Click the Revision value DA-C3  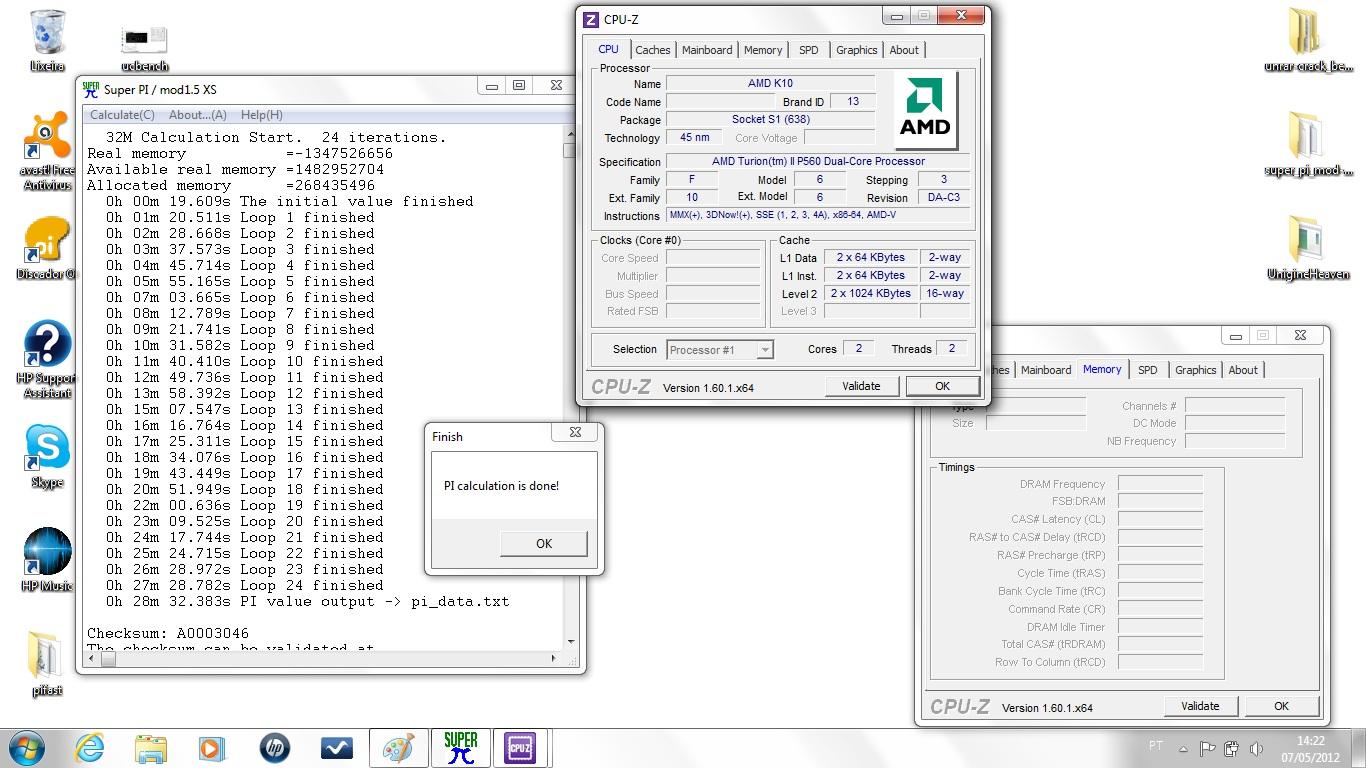[943, 198]
